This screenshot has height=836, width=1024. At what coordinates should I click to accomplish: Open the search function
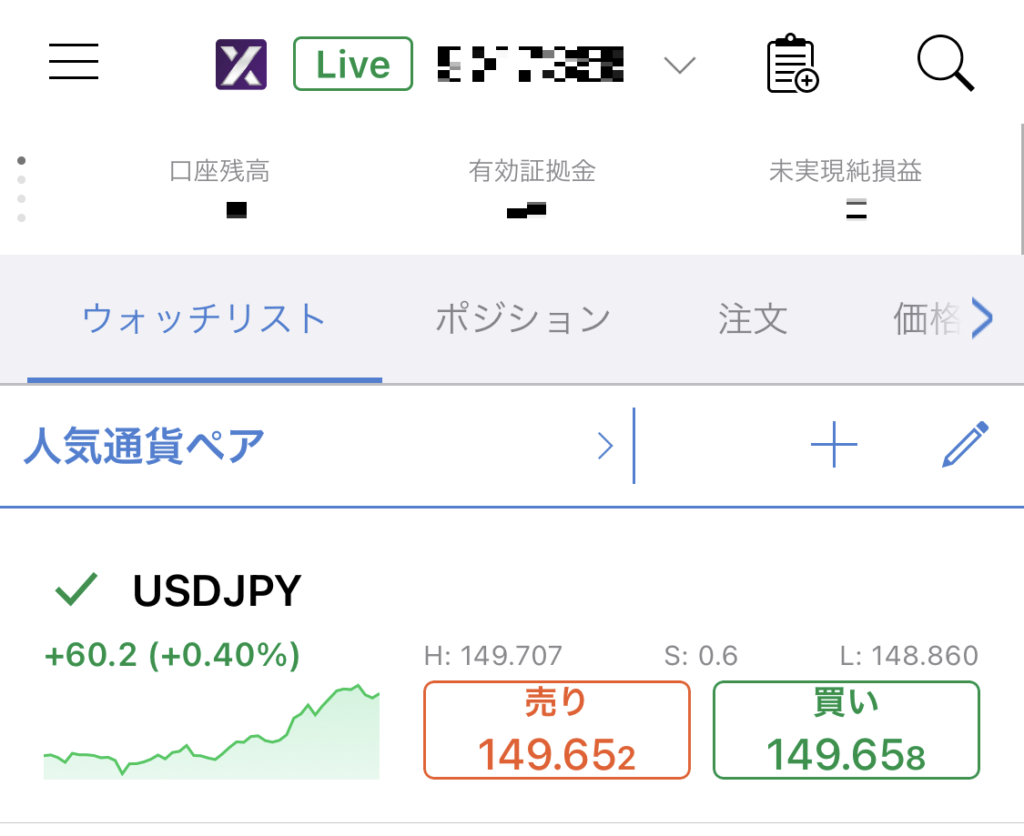tap(945, 62)
